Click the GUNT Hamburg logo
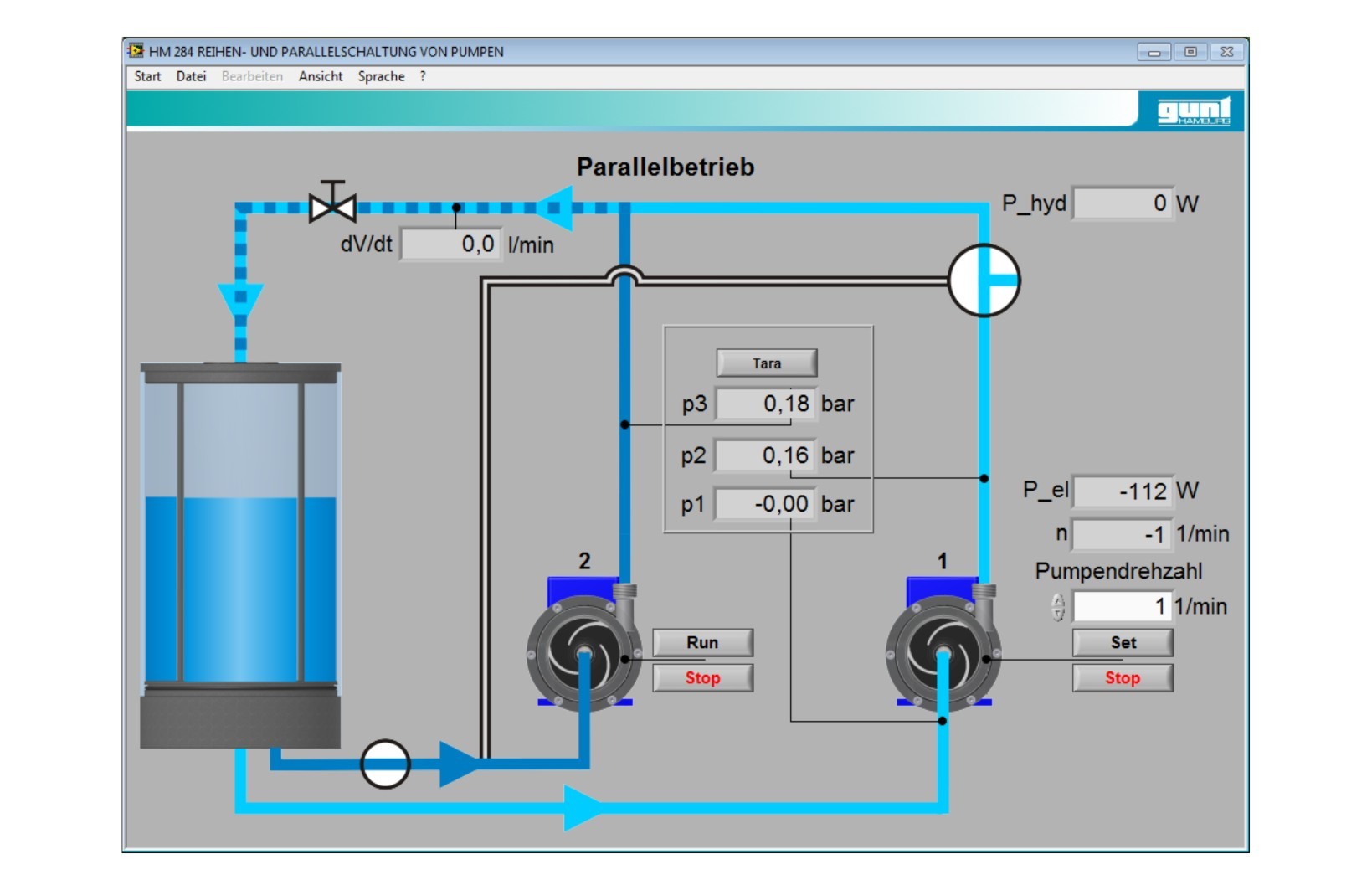The height and width of the screenshot is (890, 1372). 1194,111
